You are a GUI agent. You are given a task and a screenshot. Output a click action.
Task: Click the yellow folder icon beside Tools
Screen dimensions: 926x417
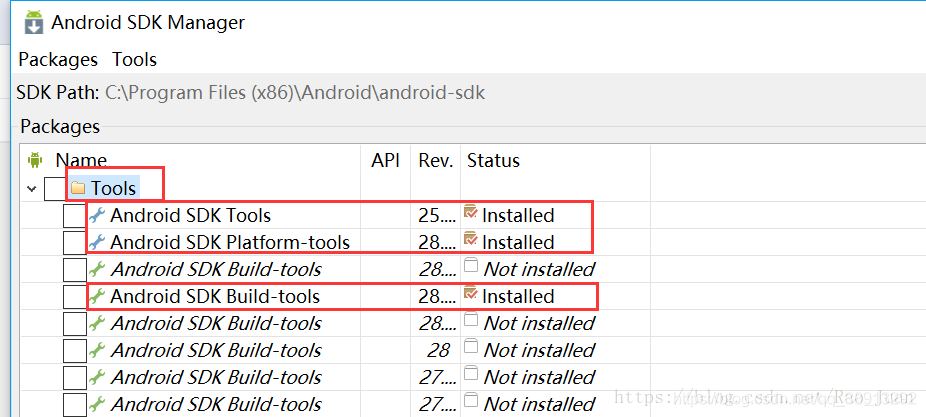pos(78,188)
